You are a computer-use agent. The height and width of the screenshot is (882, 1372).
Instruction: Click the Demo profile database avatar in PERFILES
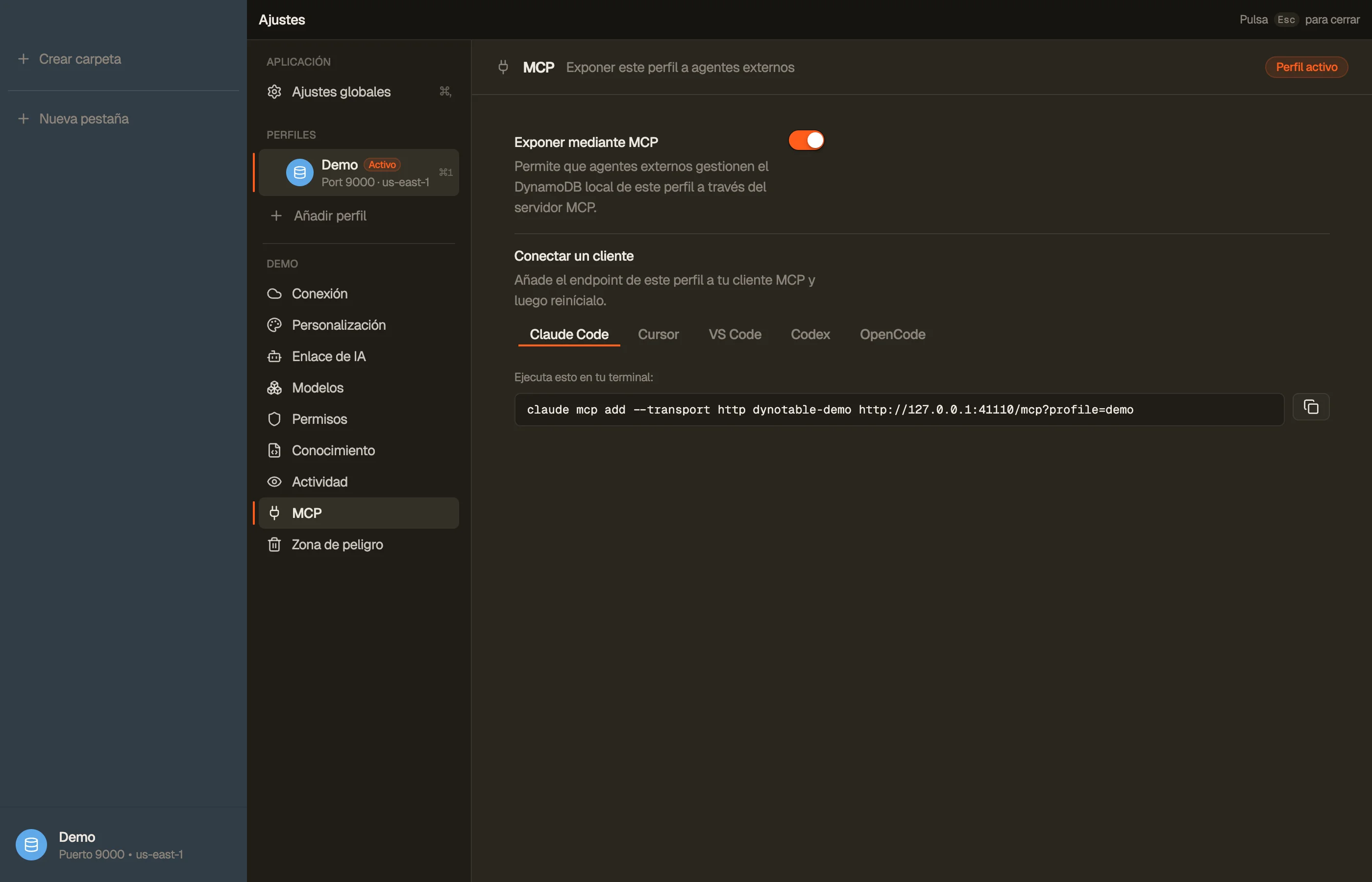tap(299, 172)
